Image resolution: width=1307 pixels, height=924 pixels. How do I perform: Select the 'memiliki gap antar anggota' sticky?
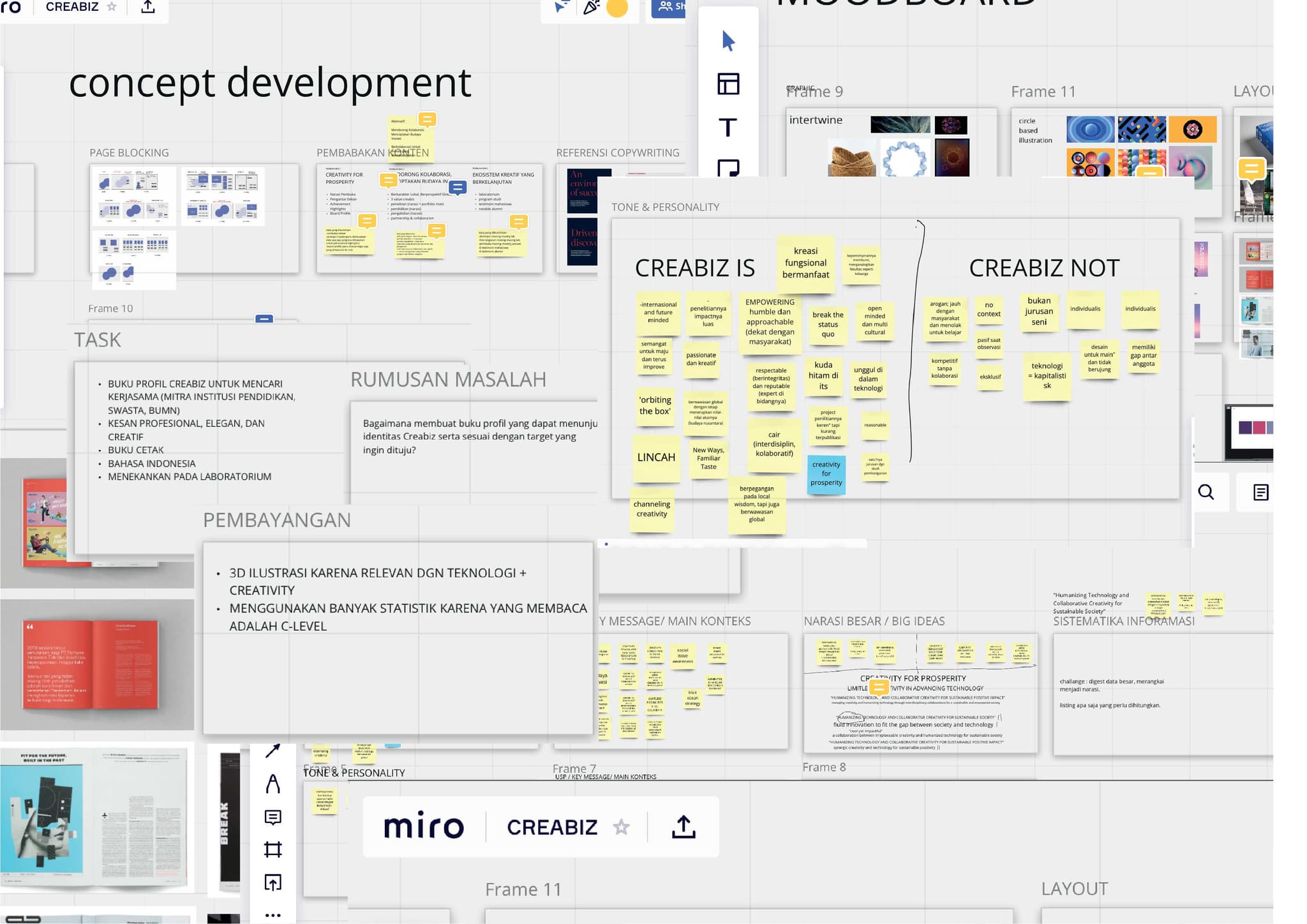[x=1144, y=356]
